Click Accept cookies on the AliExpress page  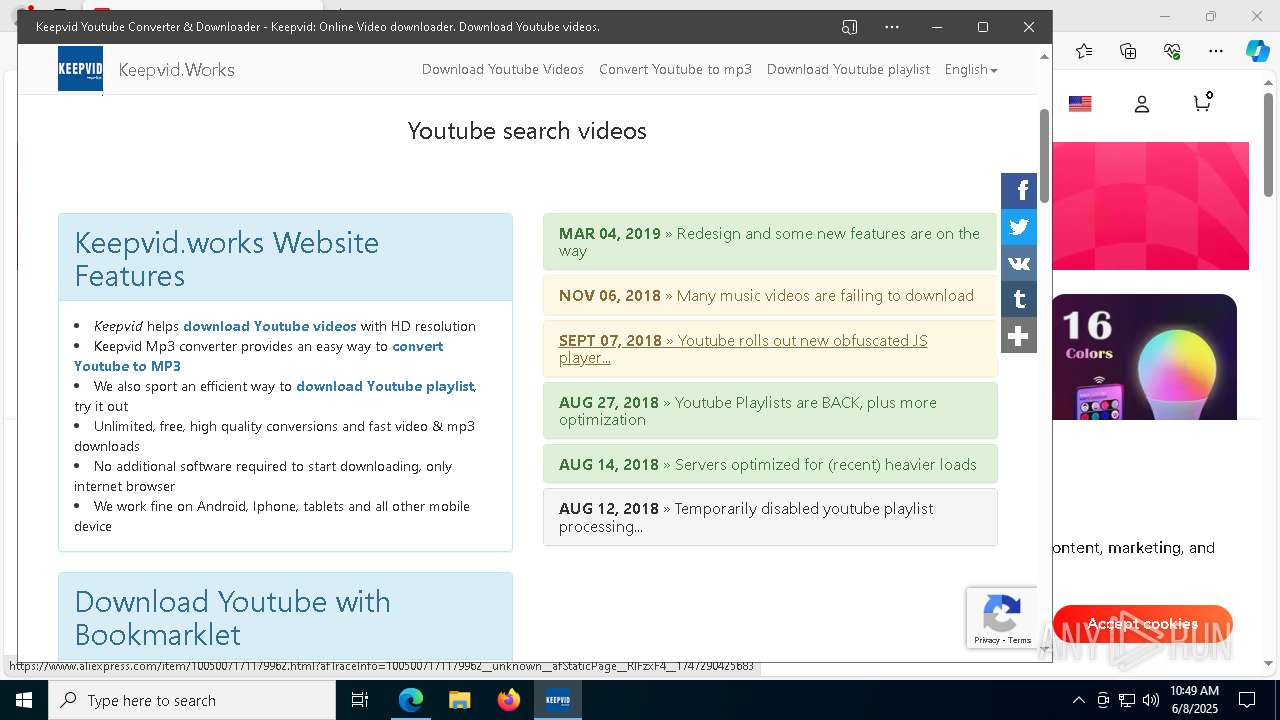pos(1142,624)
